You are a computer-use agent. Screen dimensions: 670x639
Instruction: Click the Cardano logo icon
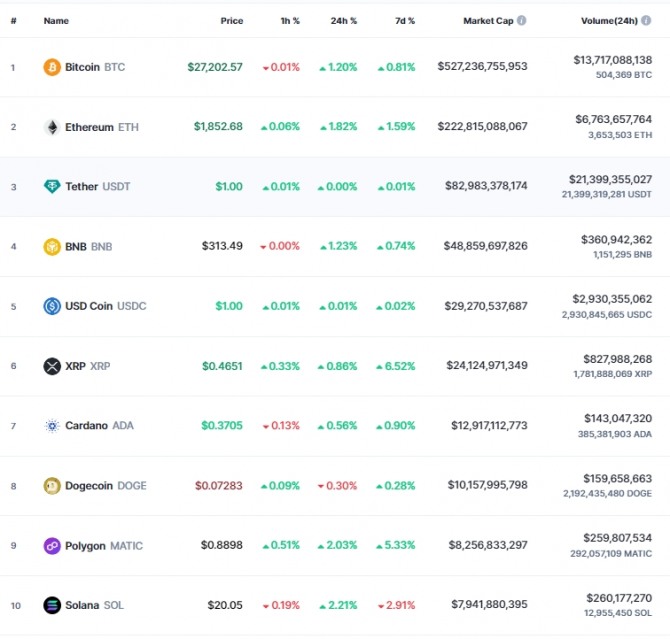coord(52,425)
